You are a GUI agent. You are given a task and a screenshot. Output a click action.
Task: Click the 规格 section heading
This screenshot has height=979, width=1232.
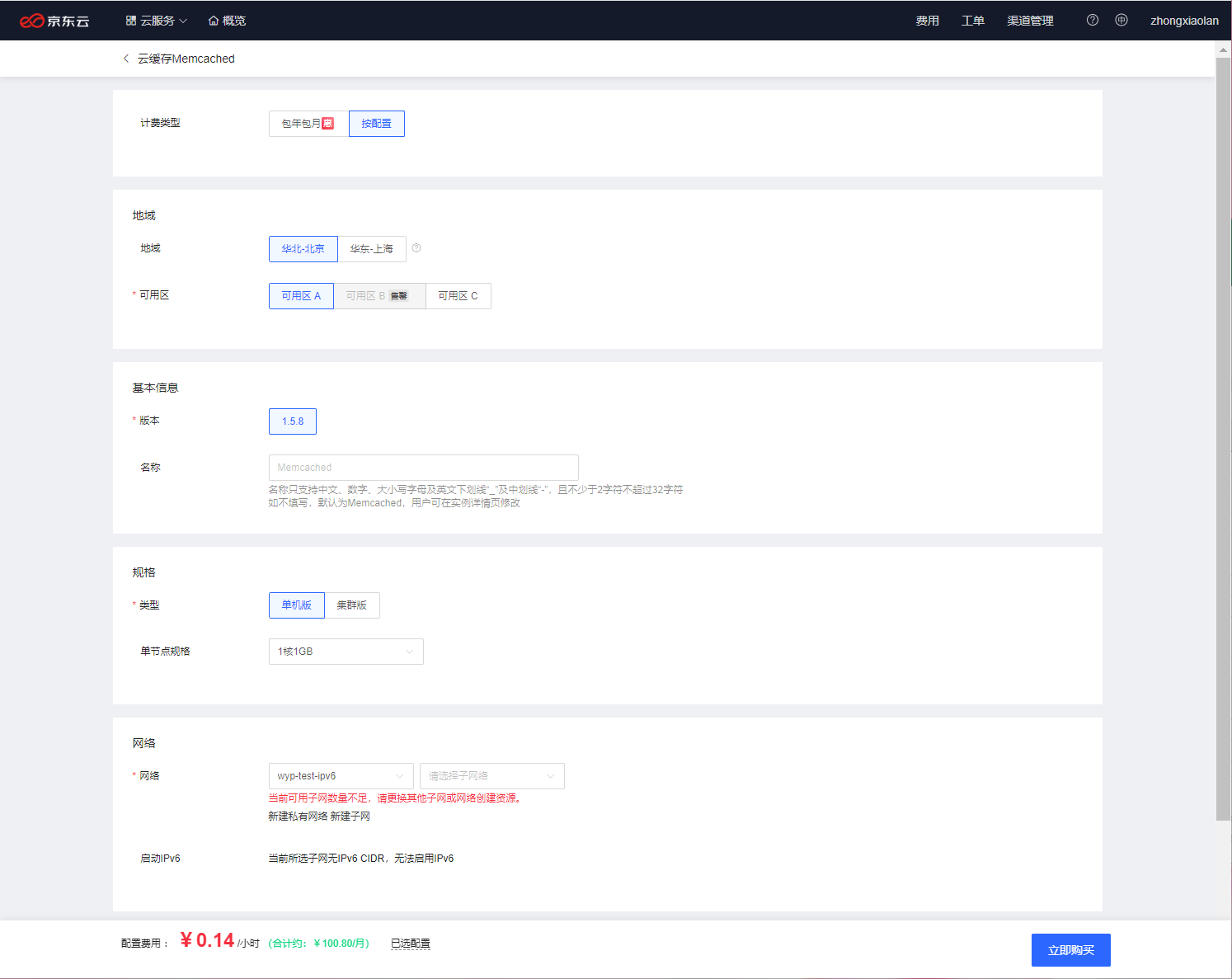(x=143, y=572)
